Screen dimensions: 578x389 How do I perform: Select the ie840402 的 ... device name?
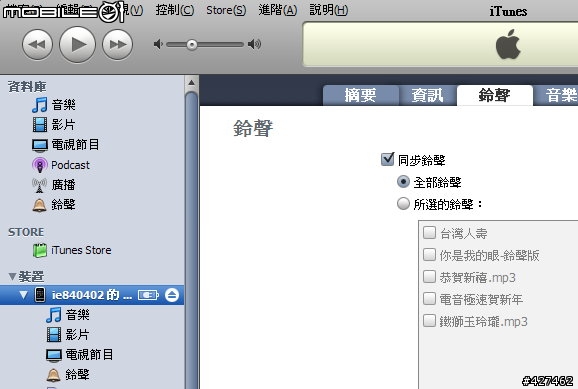click(x=91, y=295)
